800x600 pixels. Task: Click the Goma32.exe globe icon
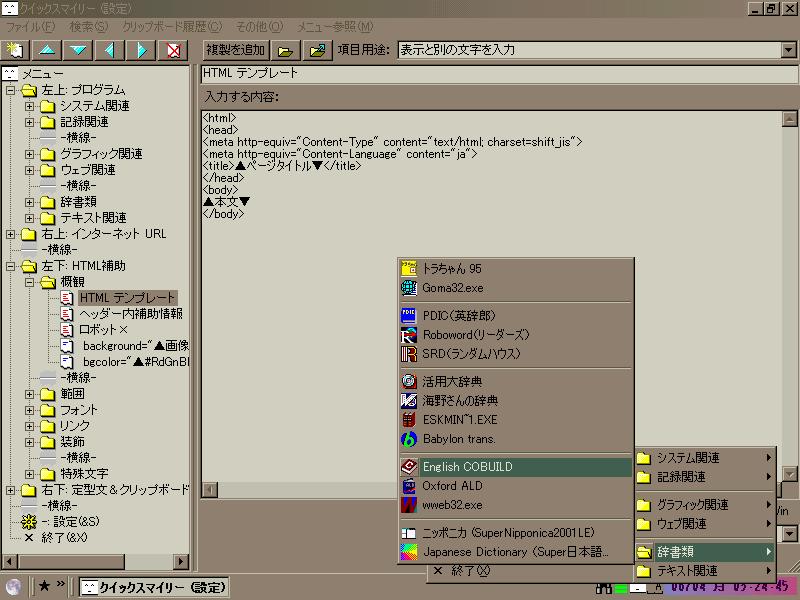(409, 288)
